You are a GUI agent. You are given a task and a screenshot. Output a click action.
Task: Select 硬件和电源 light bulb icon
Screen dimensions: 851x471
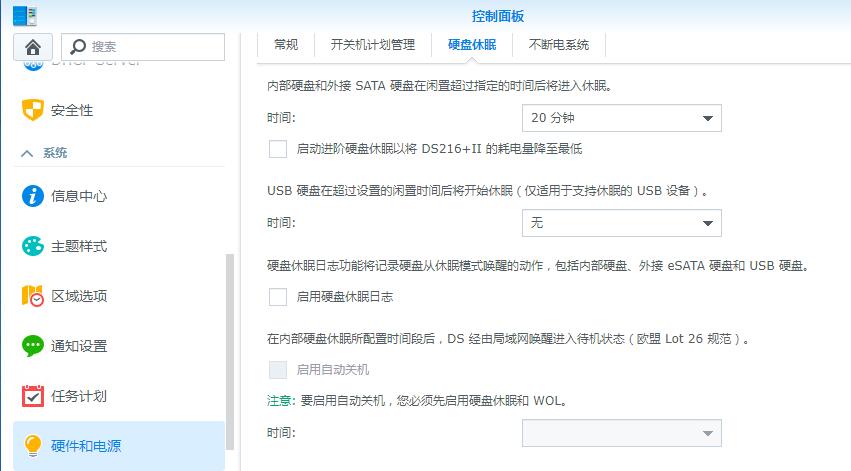click(33, 446)
